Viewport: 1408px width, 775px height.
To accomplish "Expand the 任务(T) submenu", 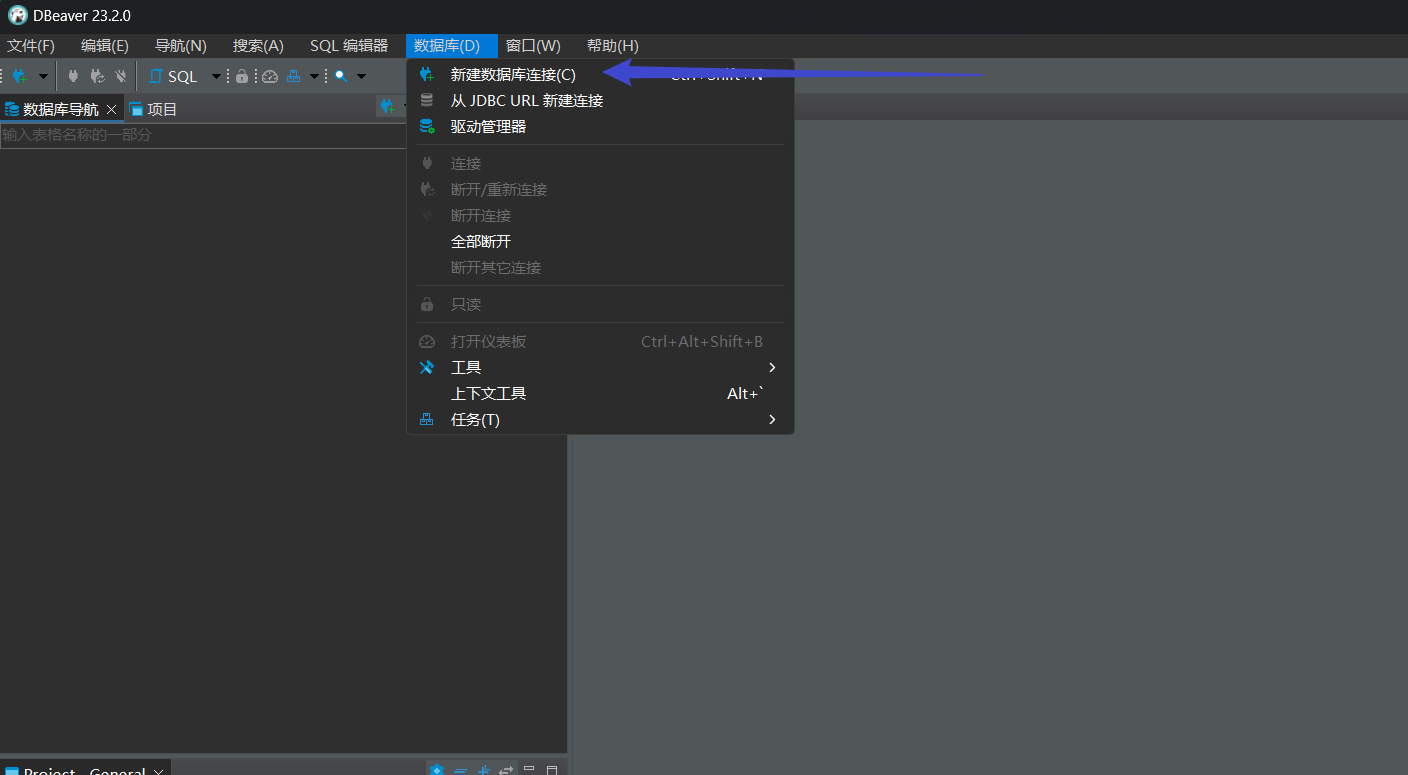I will pos(600,420).
